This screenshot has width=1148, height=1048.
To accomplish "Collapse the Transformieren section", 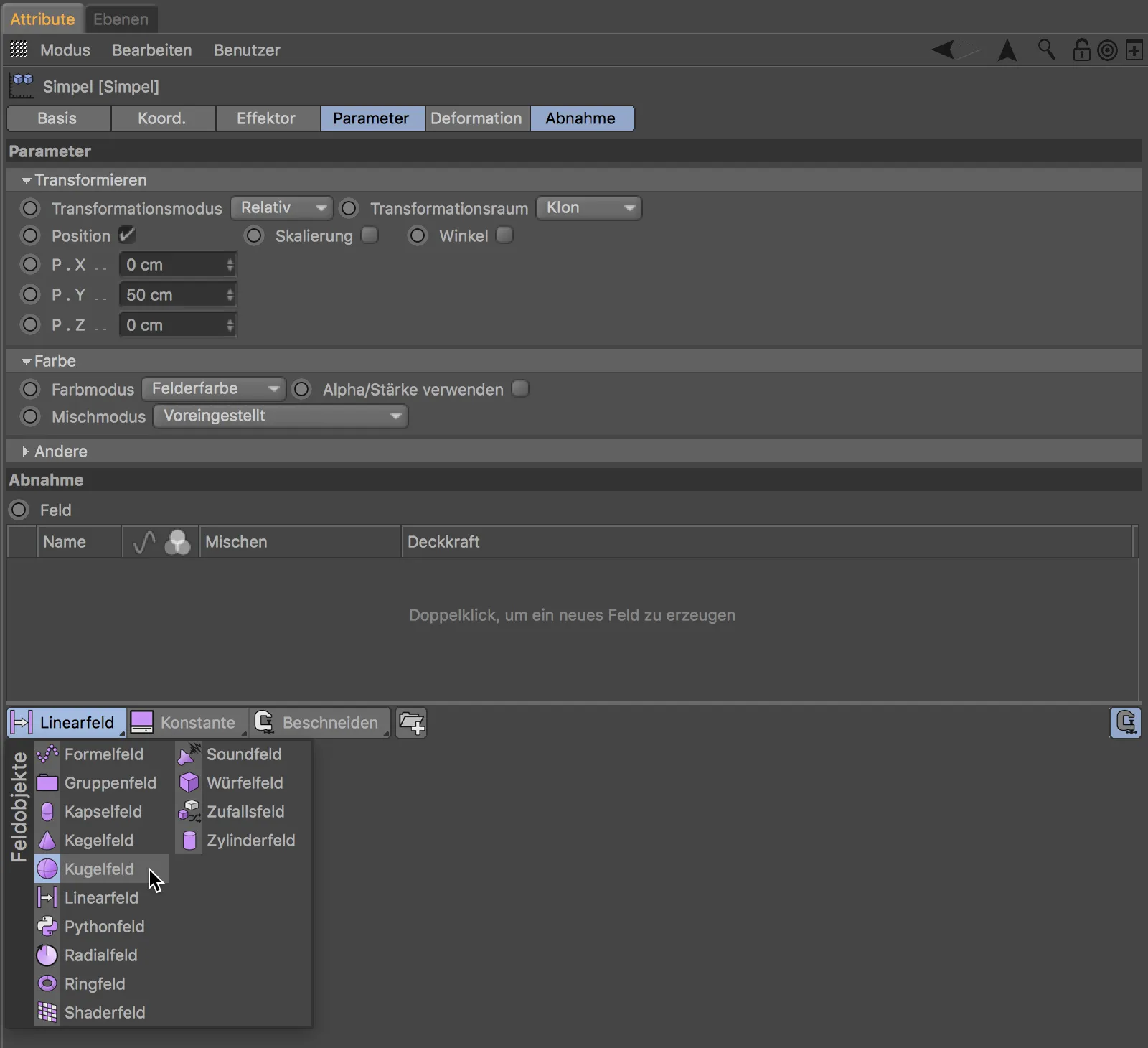I will 27,180.
